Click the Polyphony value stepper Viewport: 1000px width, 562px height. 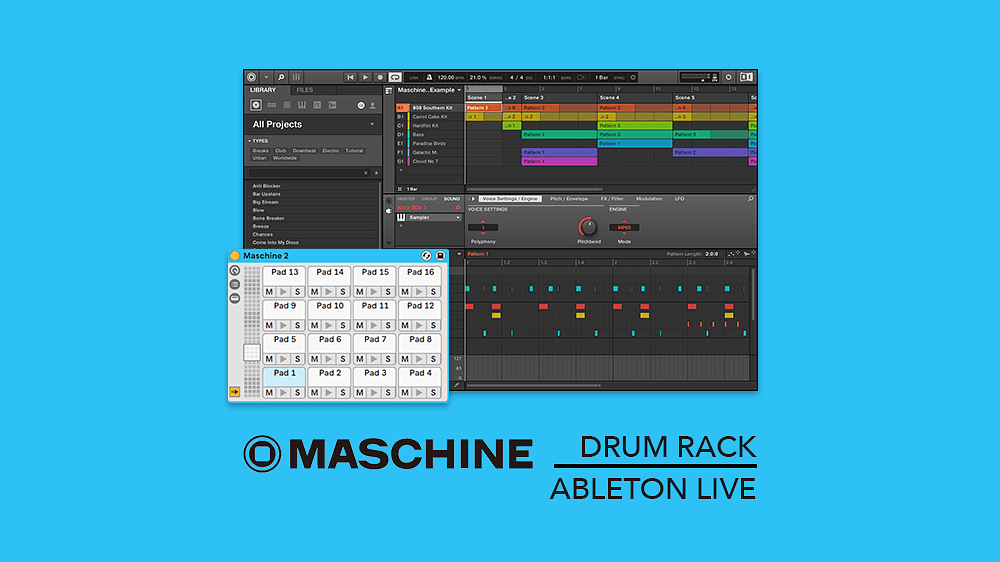pyautogui.click(x=483, y=227)
